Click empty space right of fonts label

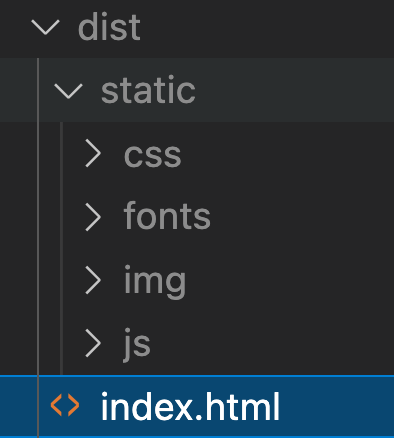point(300,217)
